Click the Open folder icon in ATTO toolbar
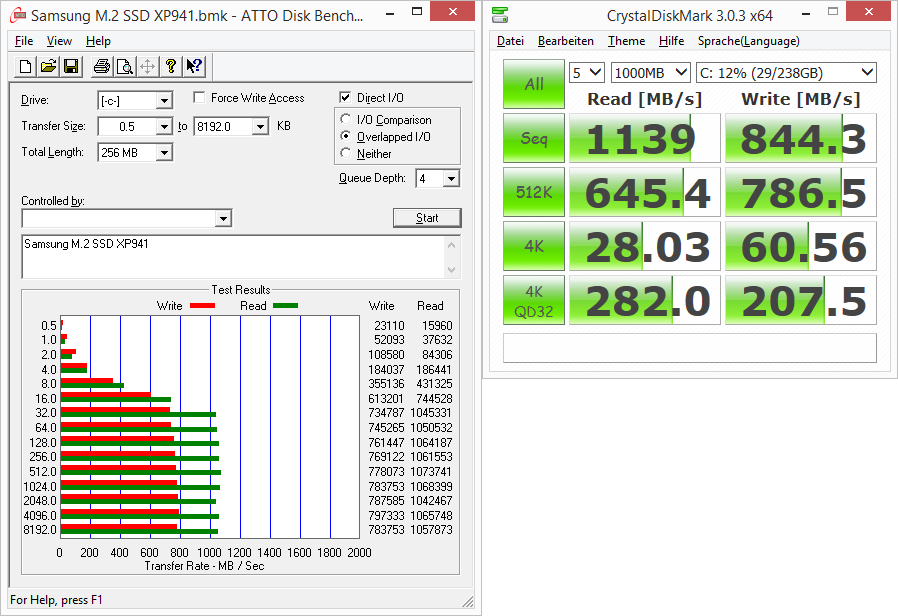The width and height of the screenshot is (898, 616). click(x=48, y=66)
